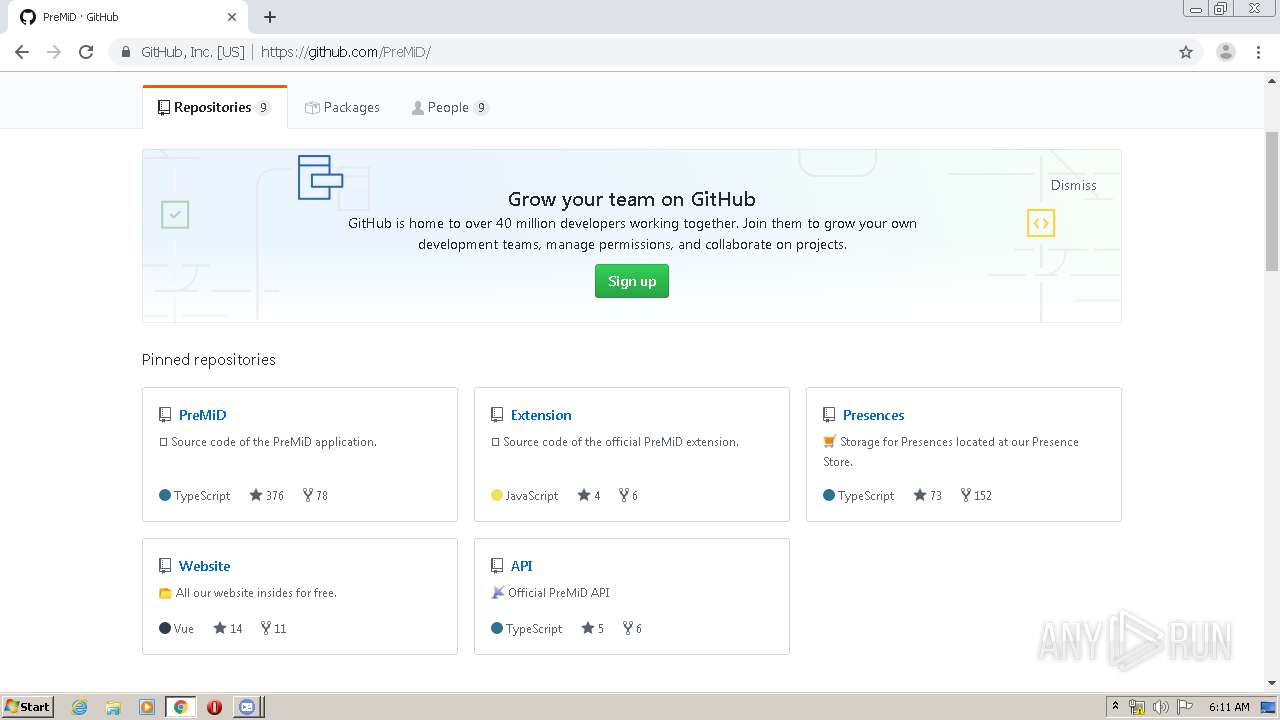This screenshot has height=720, width=1280.
Task: Click the 6:11 AM system clock
Action: point(1229,707)
